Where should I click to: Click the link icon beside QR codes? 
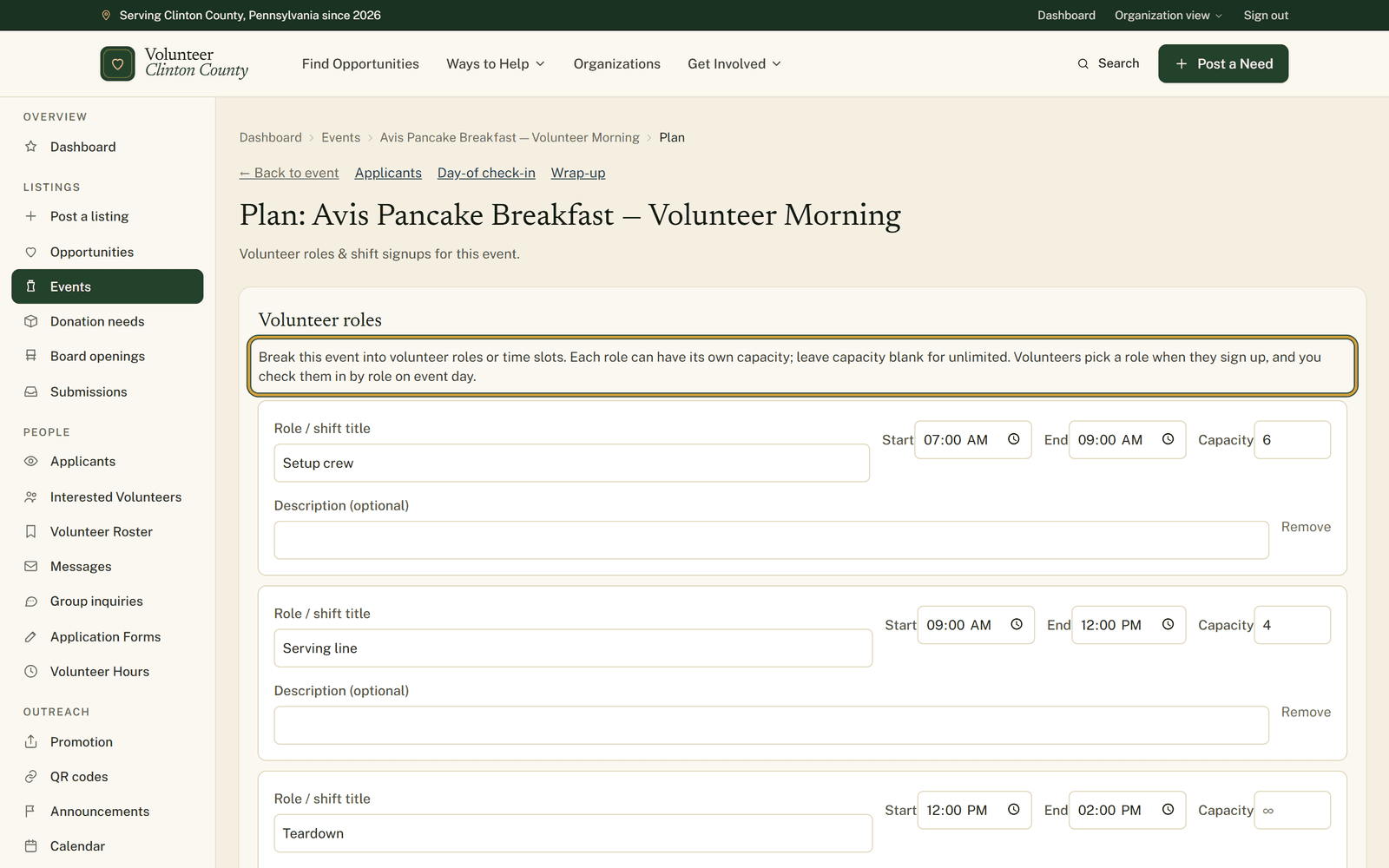click(31, 776)
